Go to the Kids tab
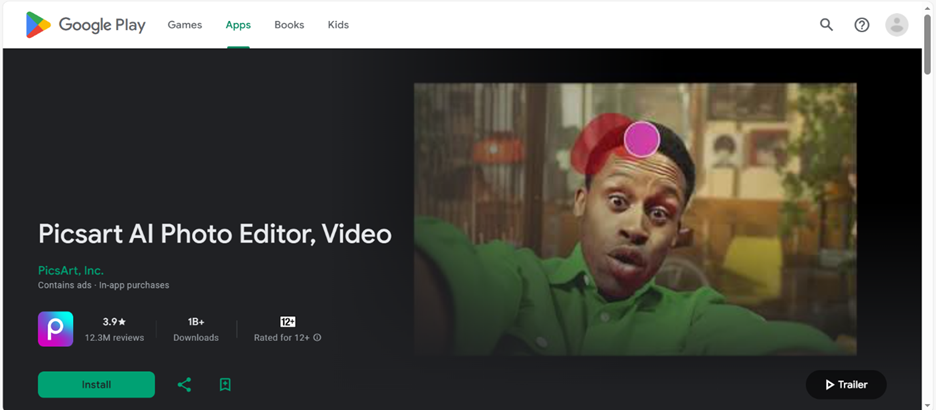The image size is (936, 410). pos(338,25)
